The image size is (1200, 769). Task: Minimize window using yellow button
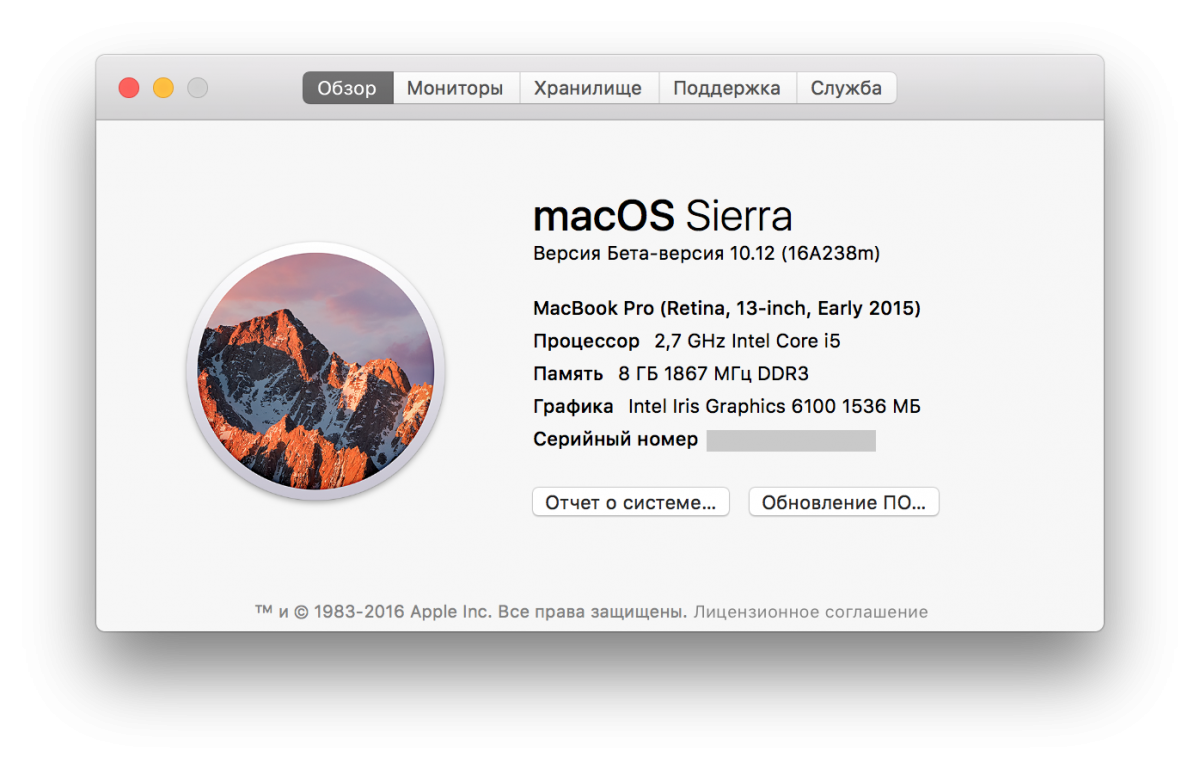pos(163,88)
